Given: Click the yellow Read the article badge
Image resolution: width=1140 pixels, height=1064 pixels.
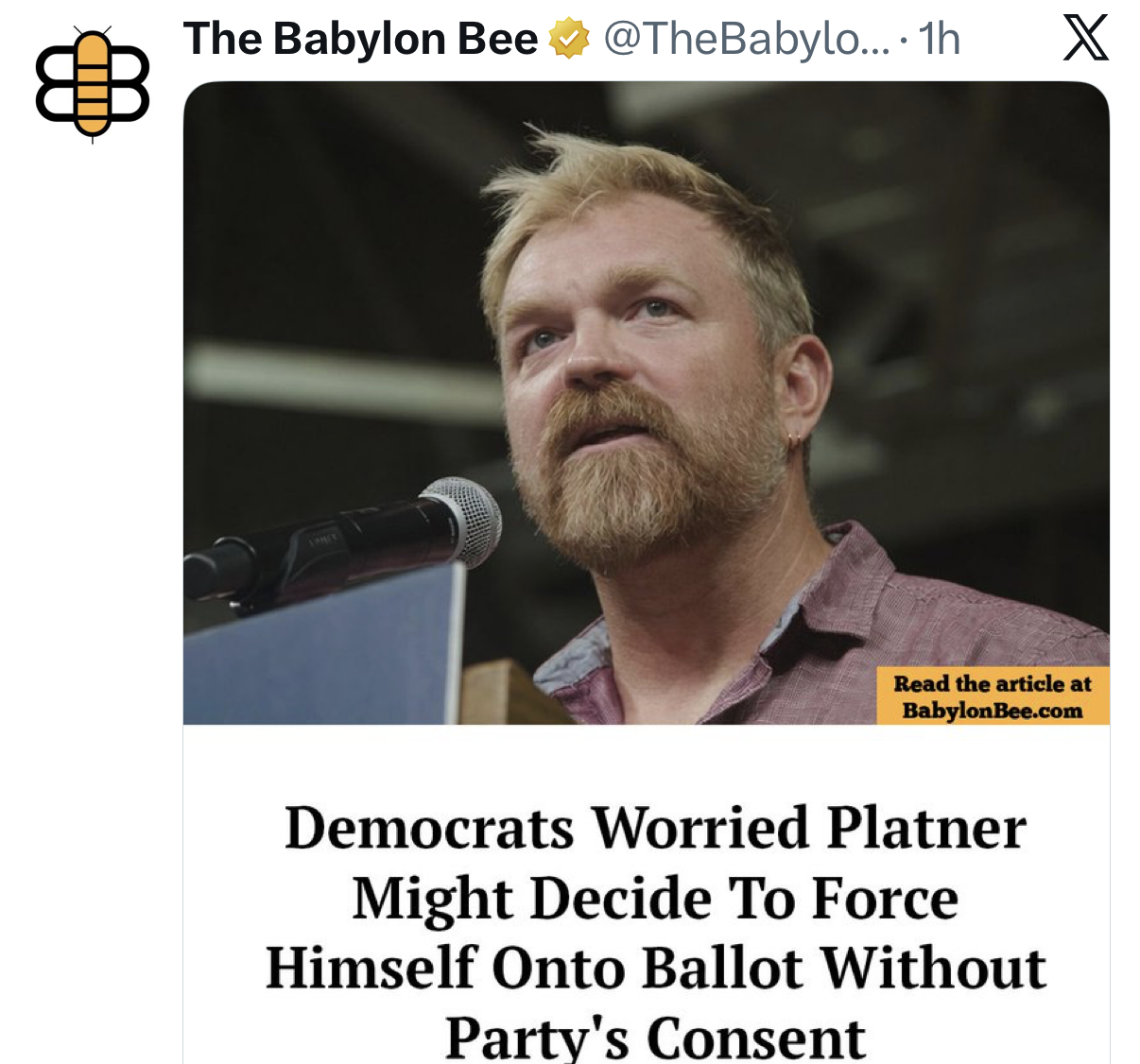Looking at the screenshot, I should [x=993, y=696].
